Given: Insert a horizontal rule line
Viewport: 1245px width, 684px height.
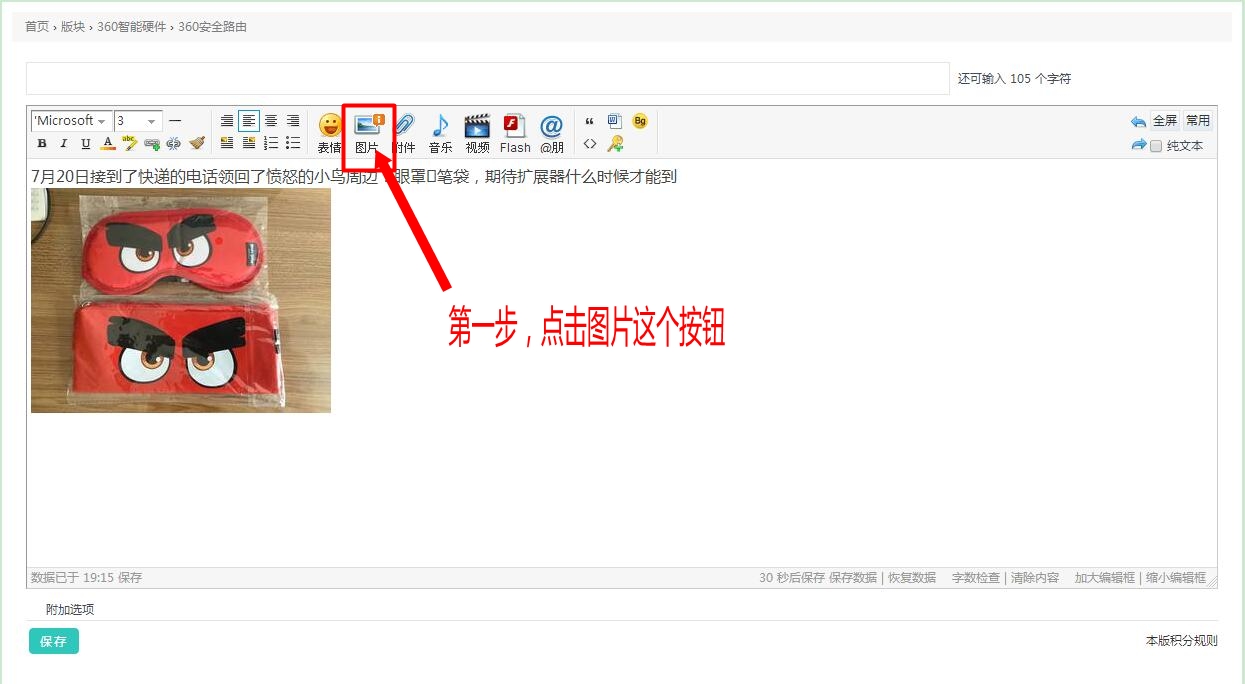Looking at the screenshot, I should point(175,121).
